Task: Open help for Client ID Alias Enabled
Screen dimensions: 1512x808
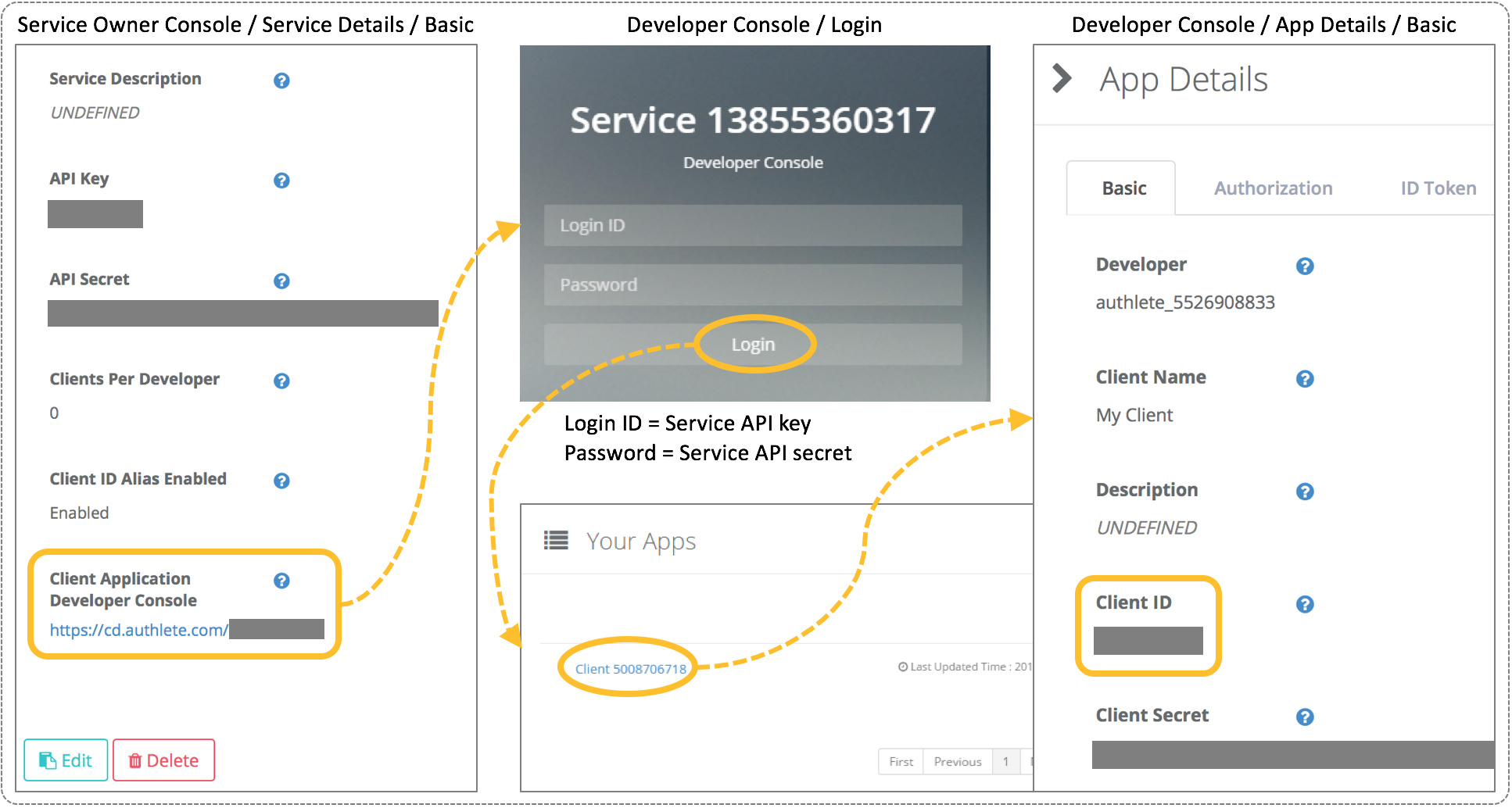Action: 281,481
